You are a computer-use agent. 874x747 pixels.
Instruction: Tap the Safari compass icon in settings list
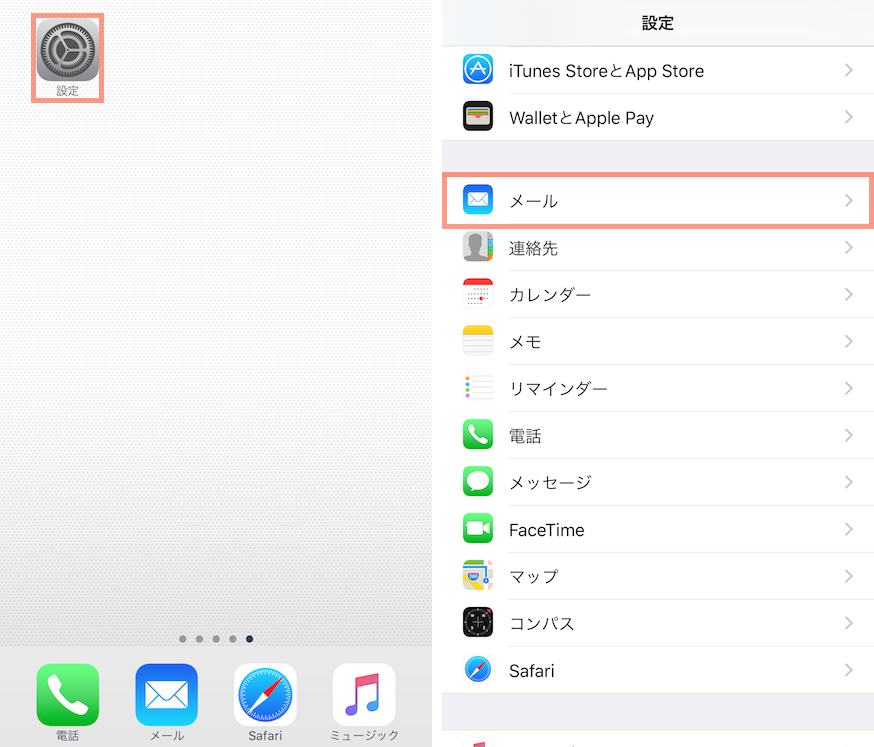478,669
